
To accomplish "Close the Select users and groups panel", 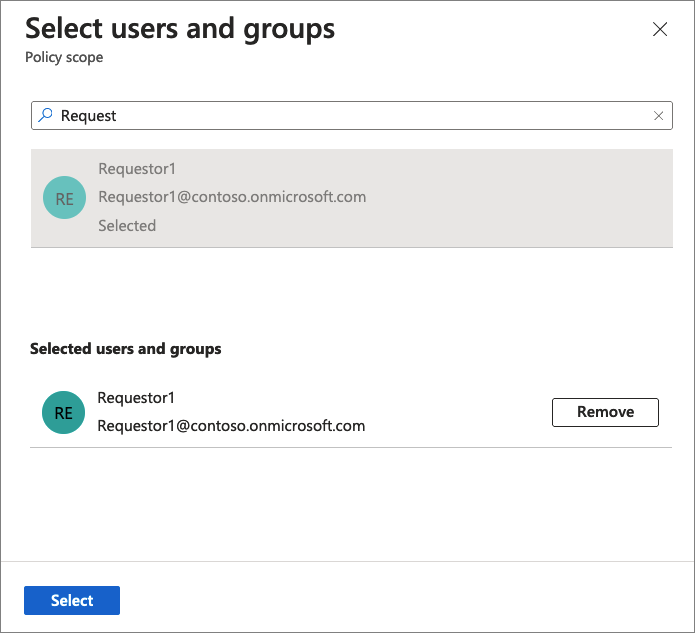I will [660, 29].
